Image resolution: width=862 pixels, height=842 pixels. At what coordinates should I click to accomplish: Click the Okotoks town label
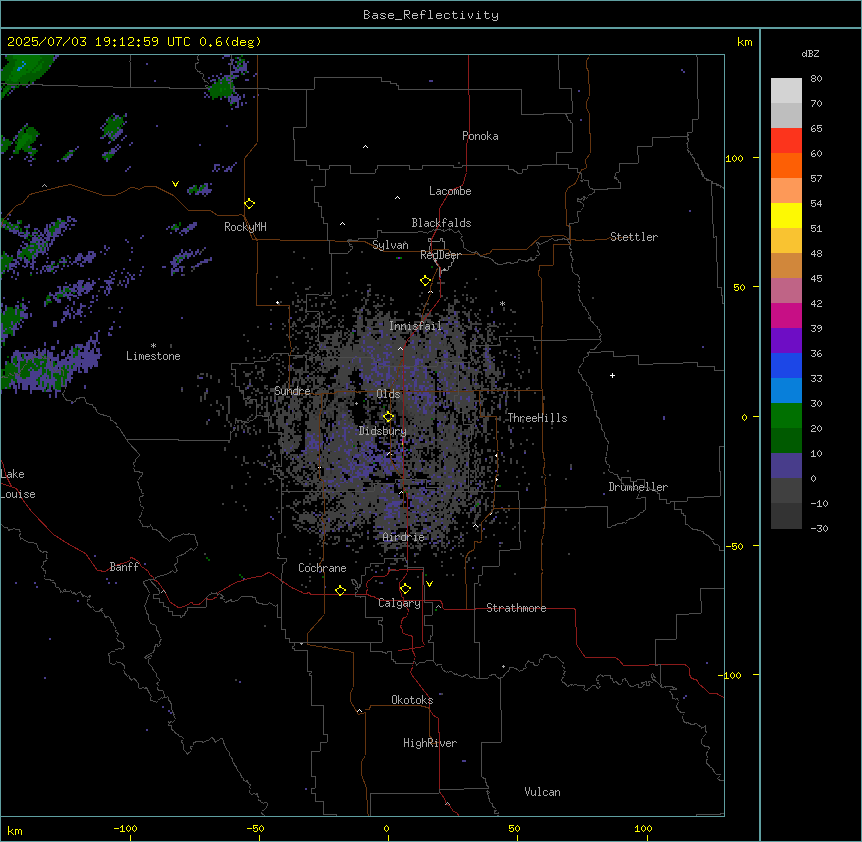(412, 700)
